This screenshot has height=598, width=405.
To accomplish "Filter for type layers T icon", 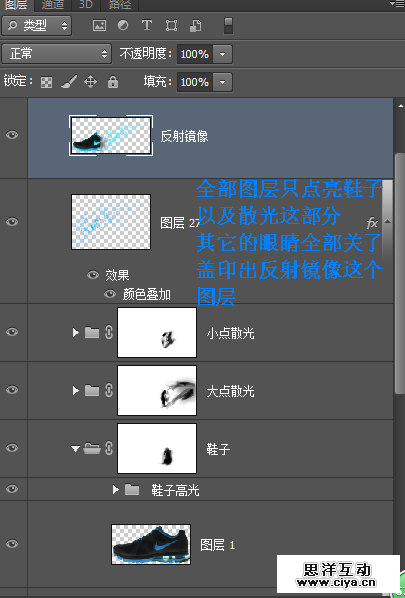I will (x=147, y=26).
